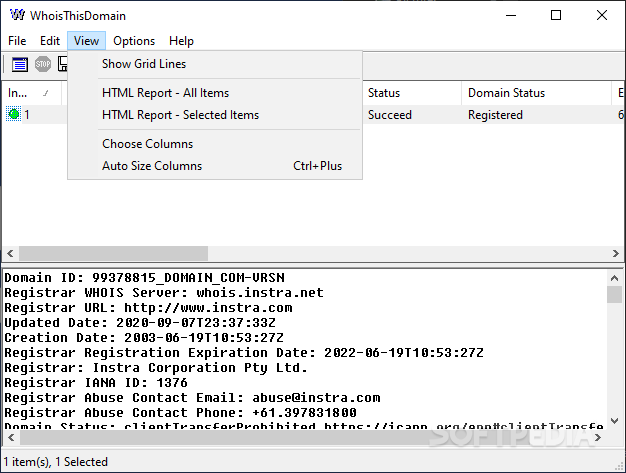The image size is (626, 473).
Task: Click the Registrar Abuse Contact Phone line
Action: (180, 413)
